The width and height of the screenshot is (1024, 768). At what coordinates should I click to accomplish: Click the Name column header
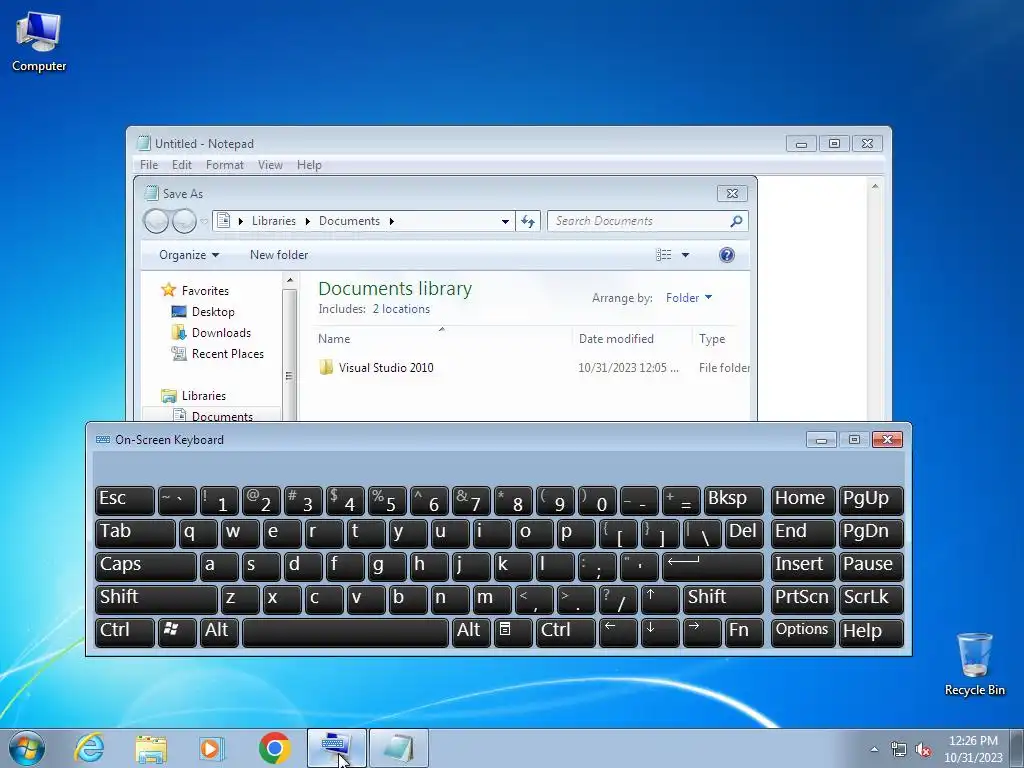(x=442, y=339)
